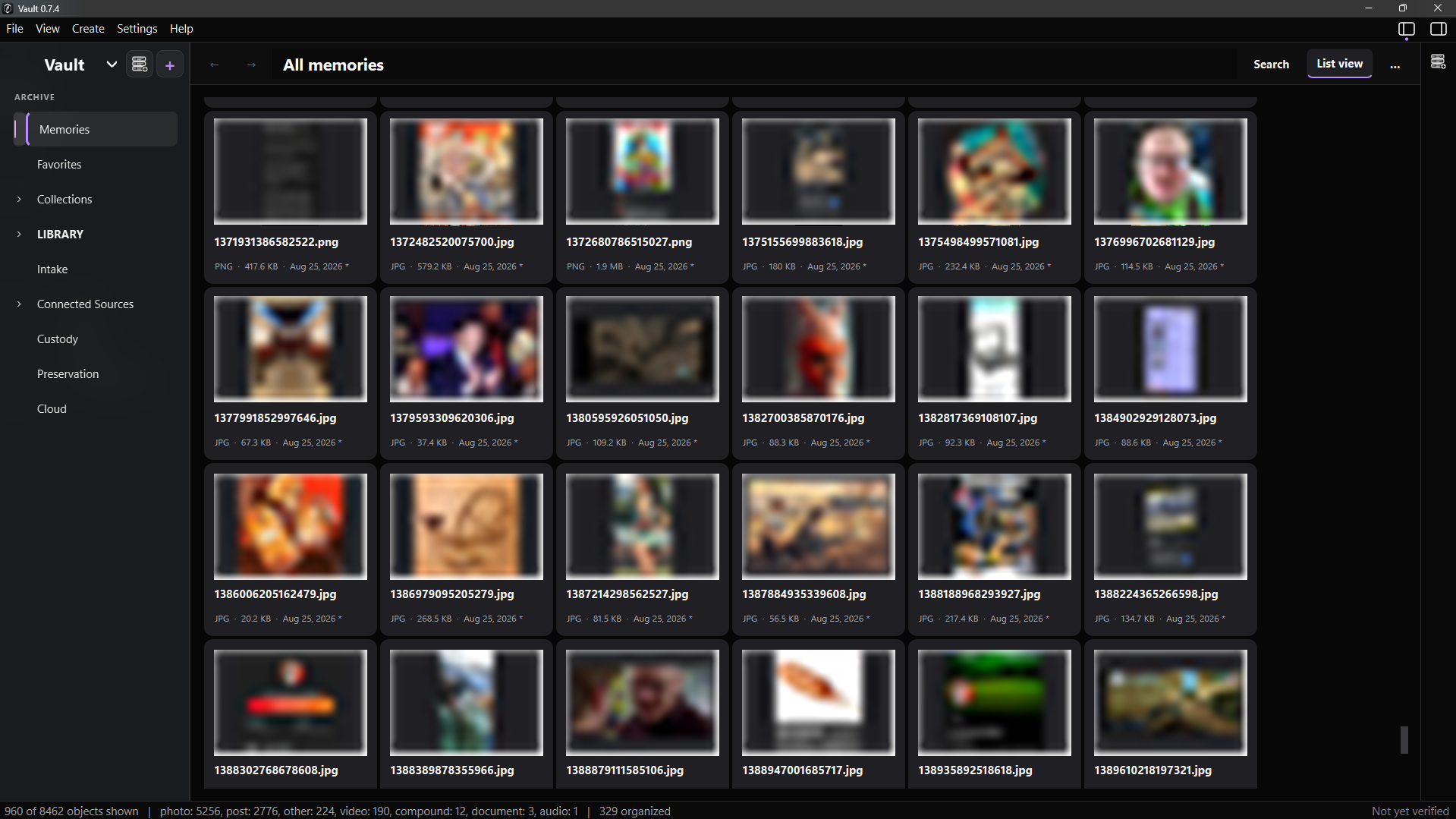This screenshot has height=819, width=1456.
Task: Expand the Collections tree item
Action: pyautogui.click(x=19, y=200)
